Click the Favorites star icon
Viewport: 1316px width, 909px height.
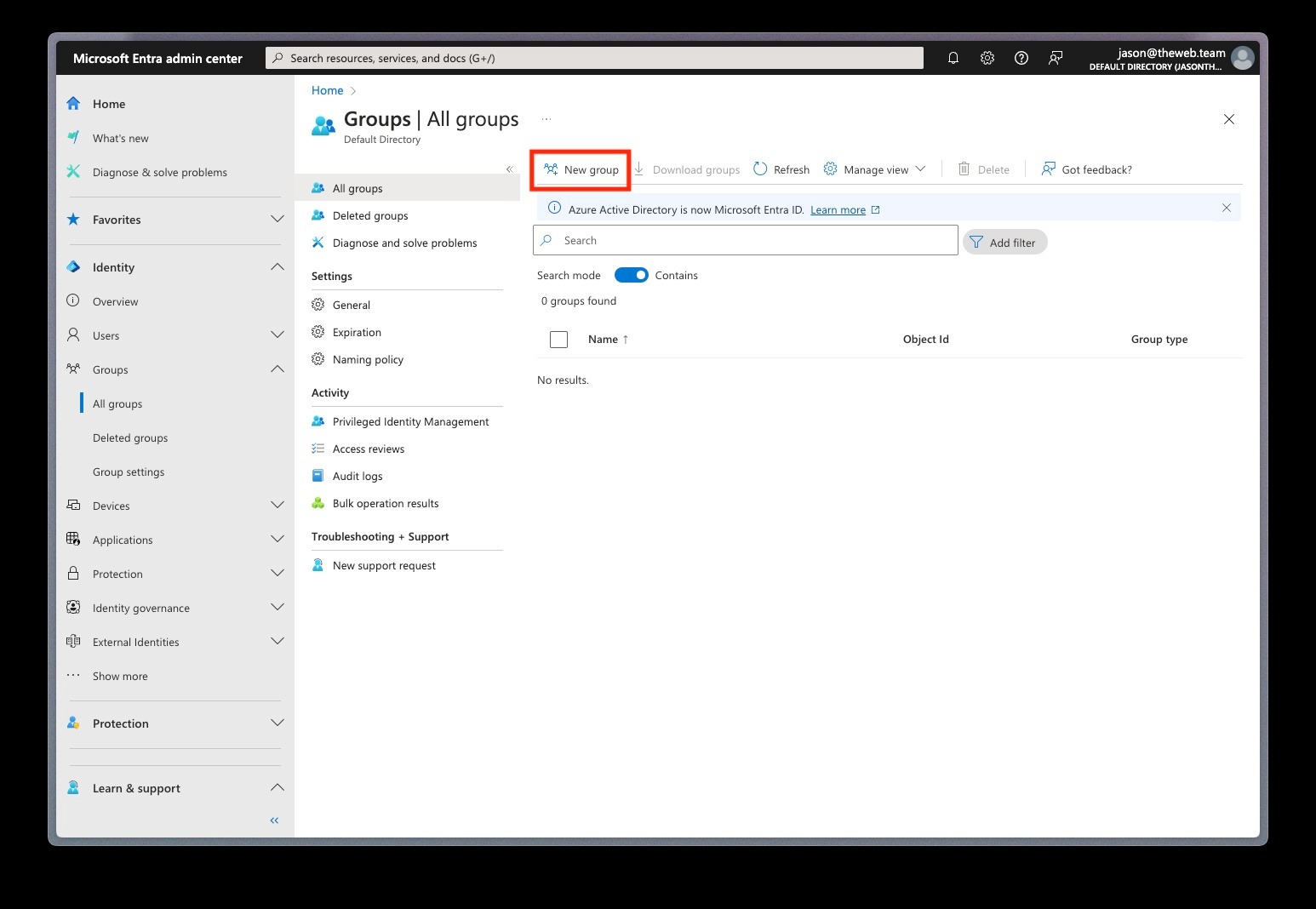(74, 220)
